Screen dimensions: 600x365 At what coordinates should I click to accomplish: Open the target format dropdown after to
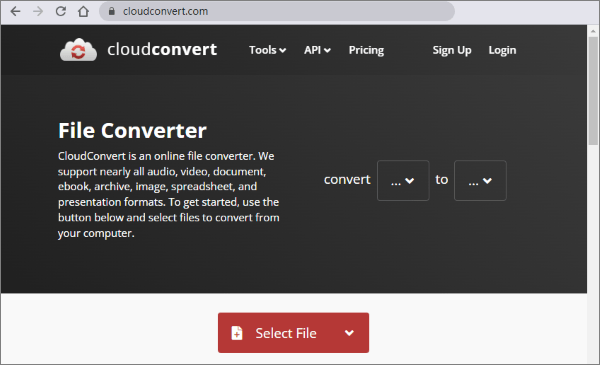tap(480, 180)
